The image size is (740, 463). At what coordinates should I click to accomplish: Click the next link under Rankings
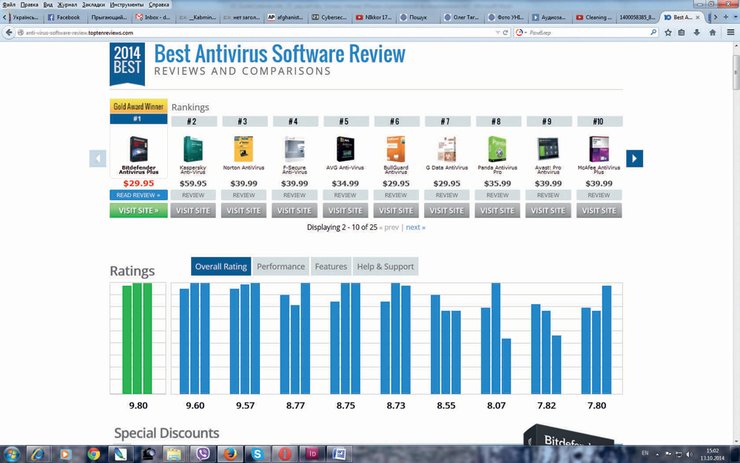[x=415, y=227]
